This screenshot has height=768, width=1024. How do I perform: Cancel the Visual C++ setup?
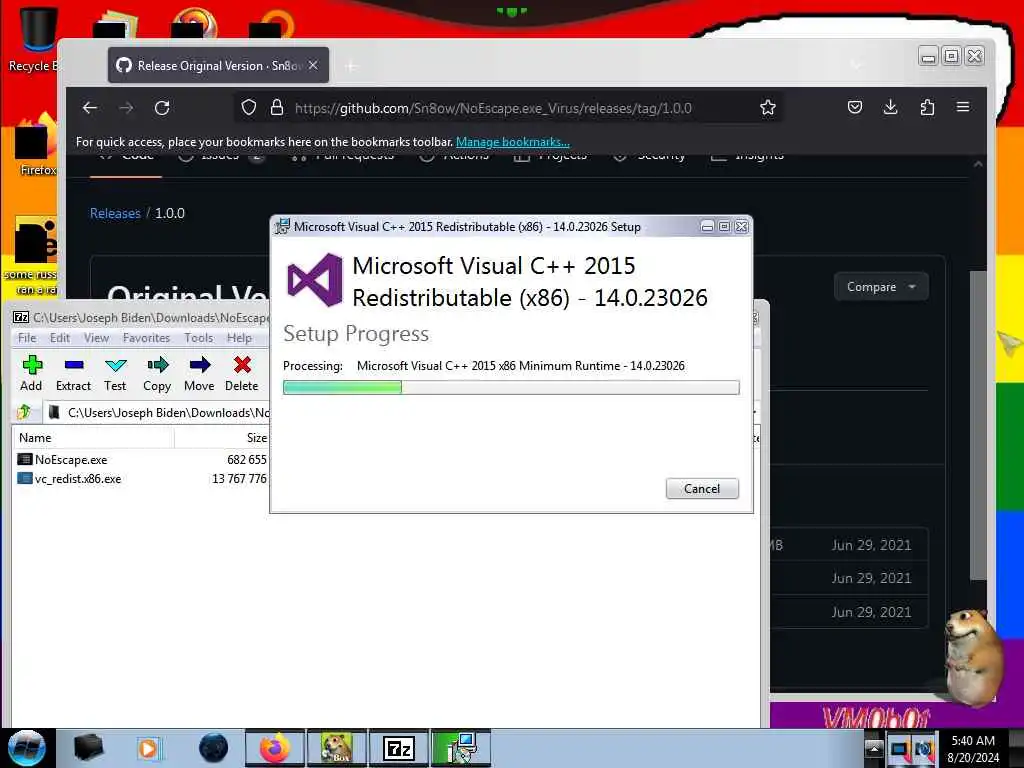[702, 488]
